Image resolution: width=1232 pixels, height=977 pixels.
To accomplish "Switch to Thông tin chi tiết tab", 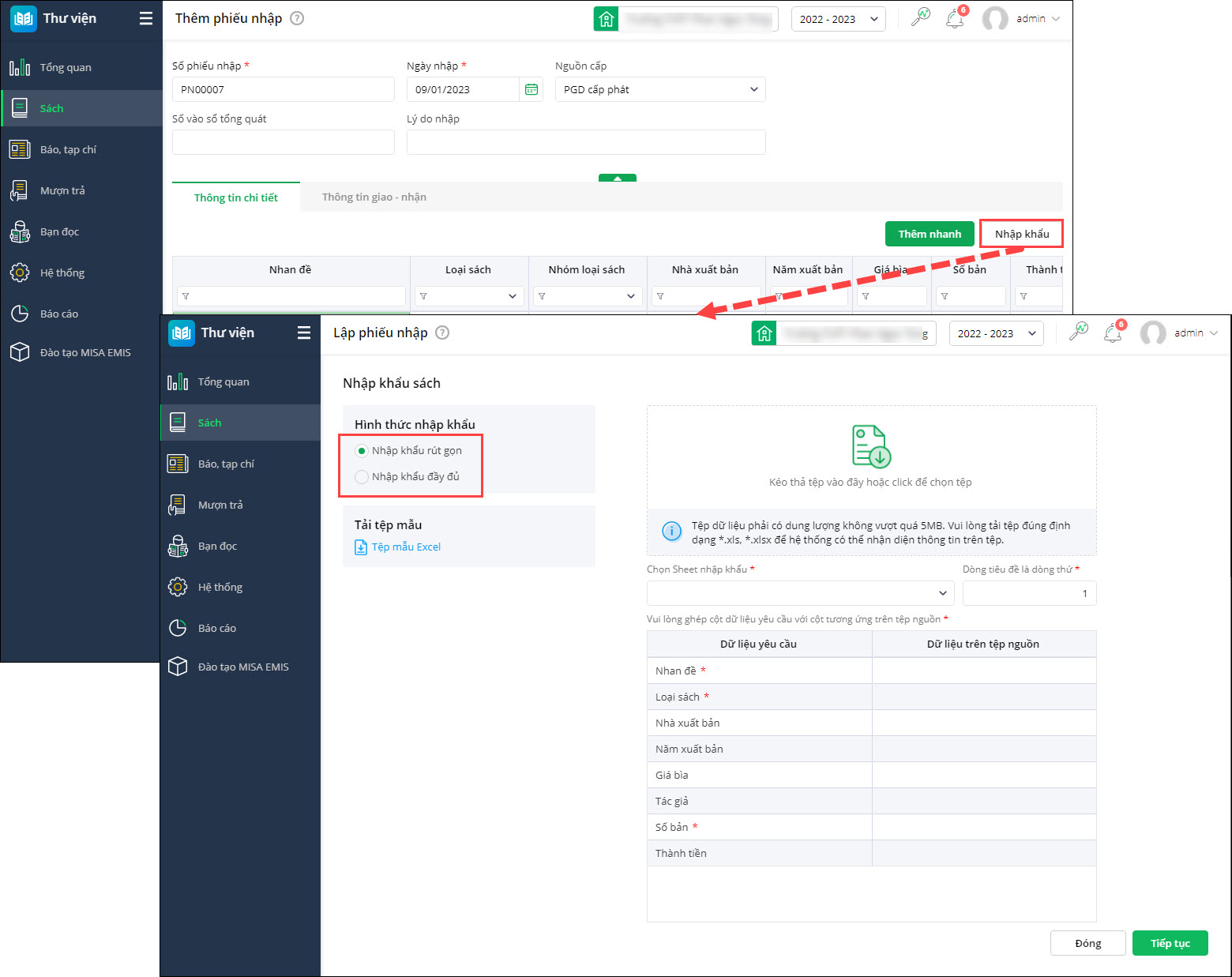I will (x=236, y=197).
